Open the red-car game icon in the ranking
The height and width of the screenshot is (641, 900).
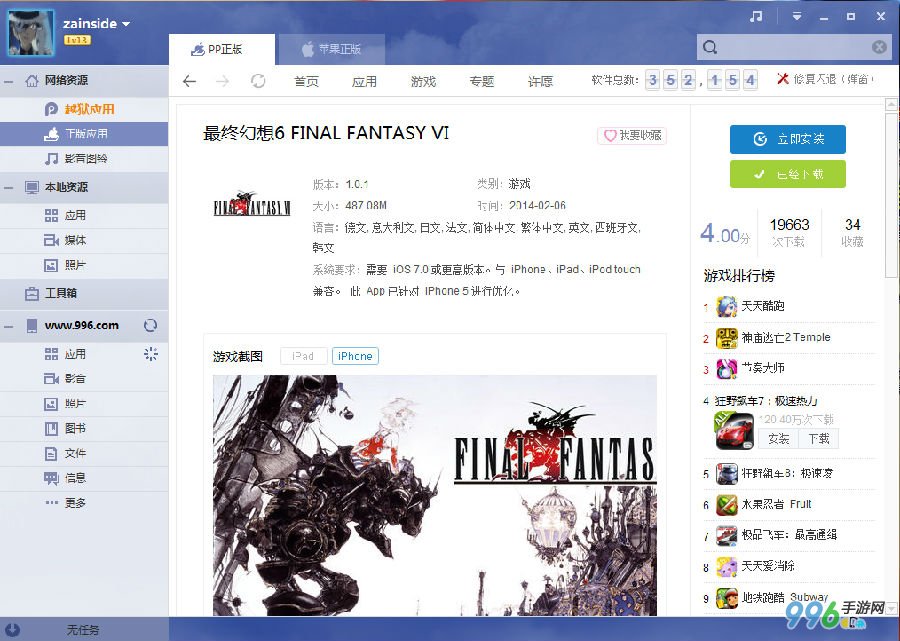(735, 430)
